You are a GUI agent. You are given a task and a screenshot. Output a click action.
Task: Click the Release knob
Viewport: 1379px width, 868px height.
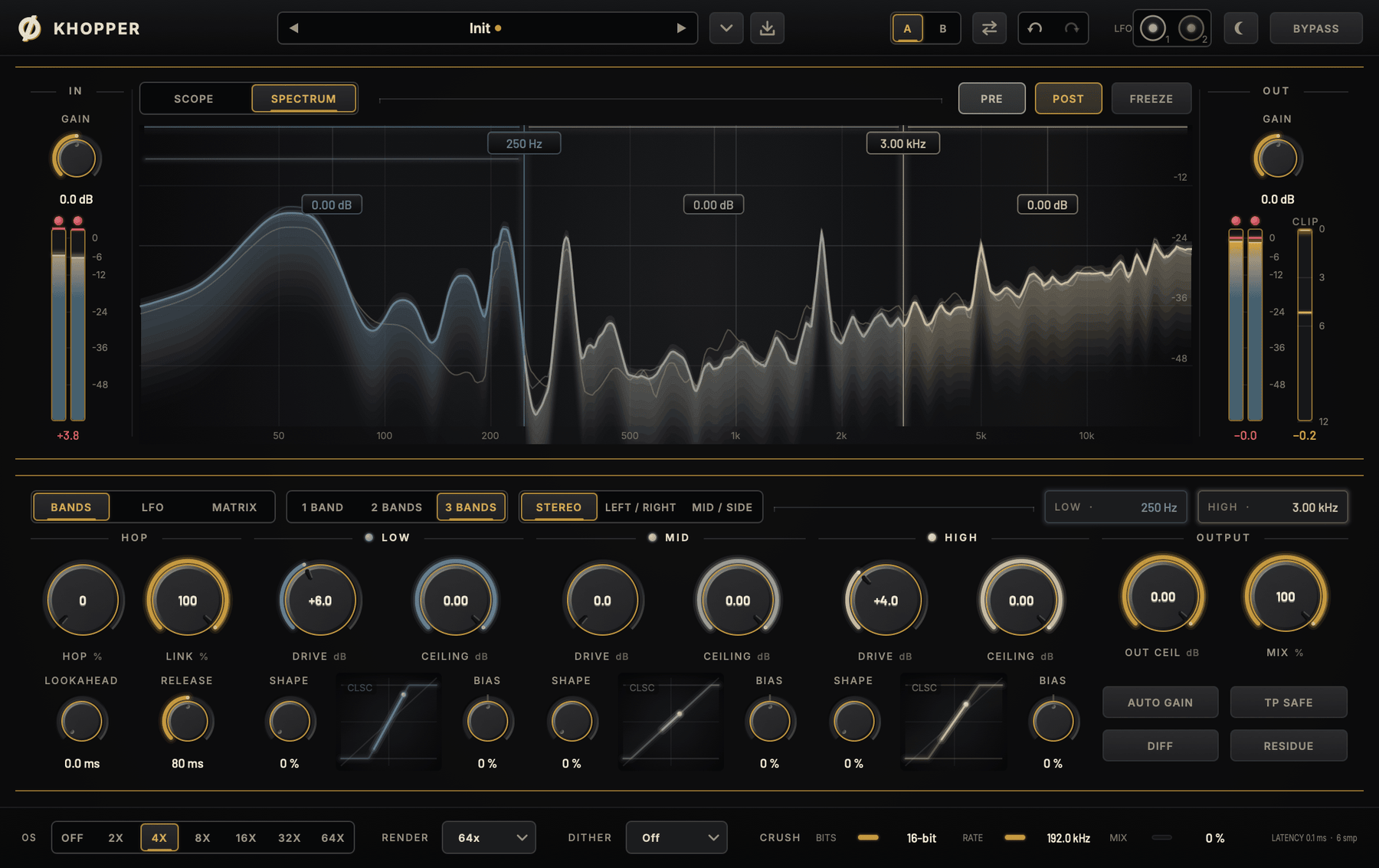click(x=187, y=722)
